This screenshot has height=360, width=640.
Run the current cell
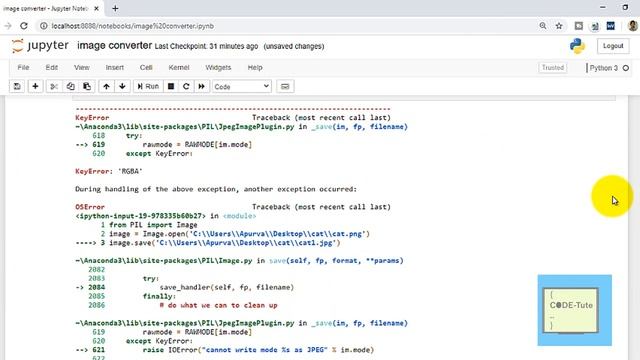tap(148, 87)
